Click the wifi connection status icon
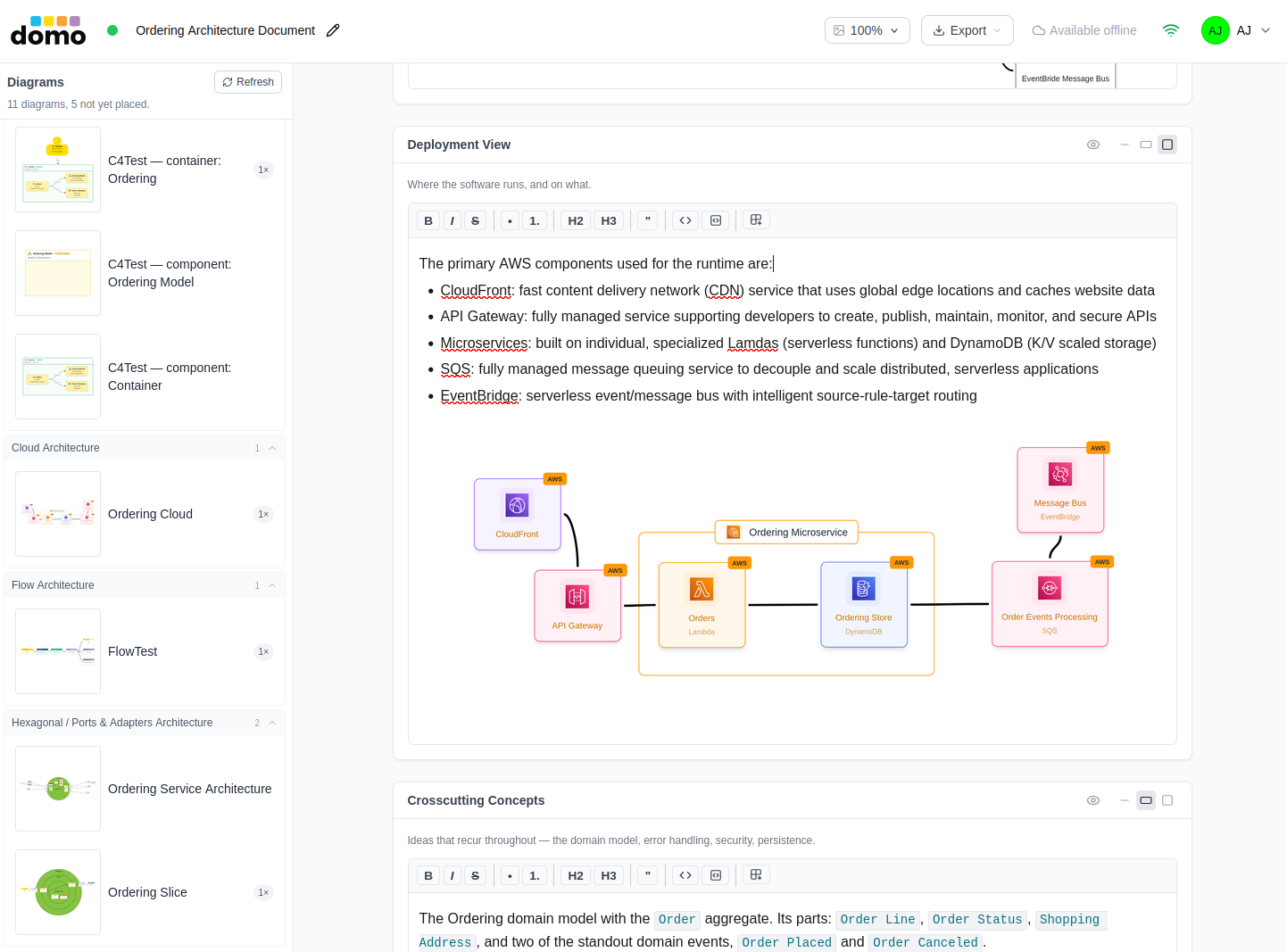 pos(1171,30)
